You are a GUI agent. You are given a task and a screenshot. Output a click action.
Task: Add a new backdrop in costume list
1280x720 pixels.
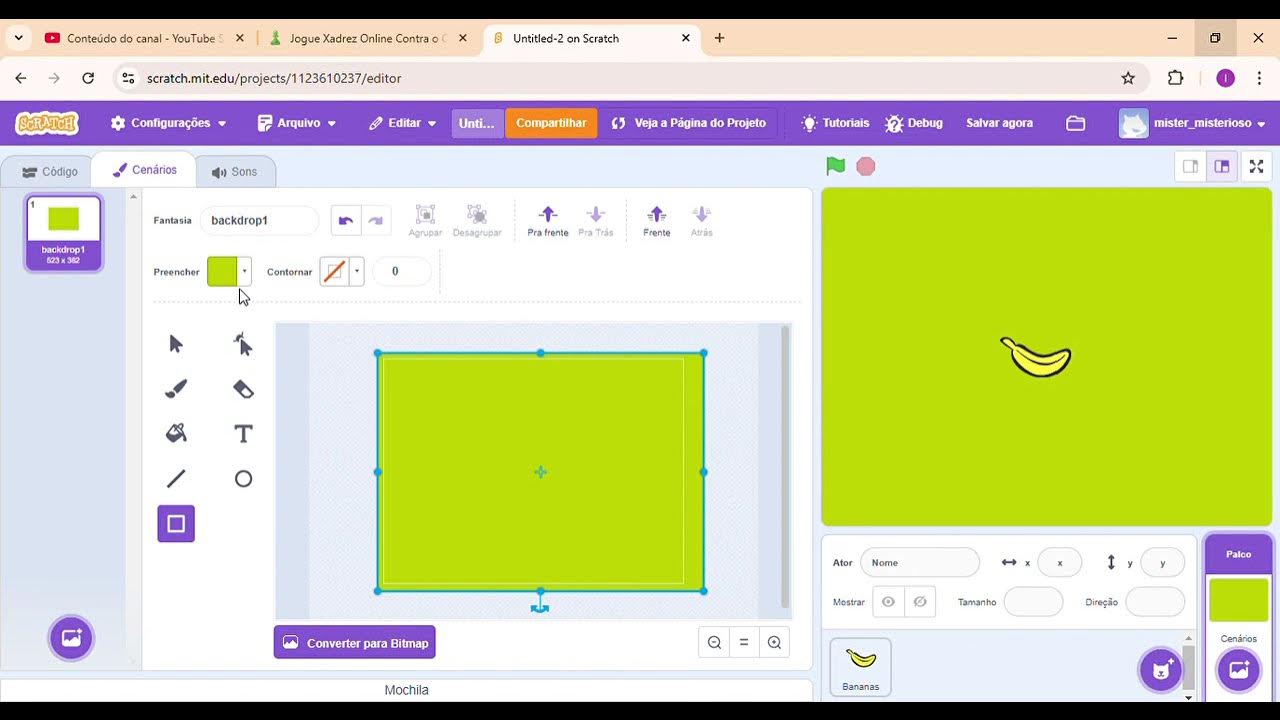point(71,638)
